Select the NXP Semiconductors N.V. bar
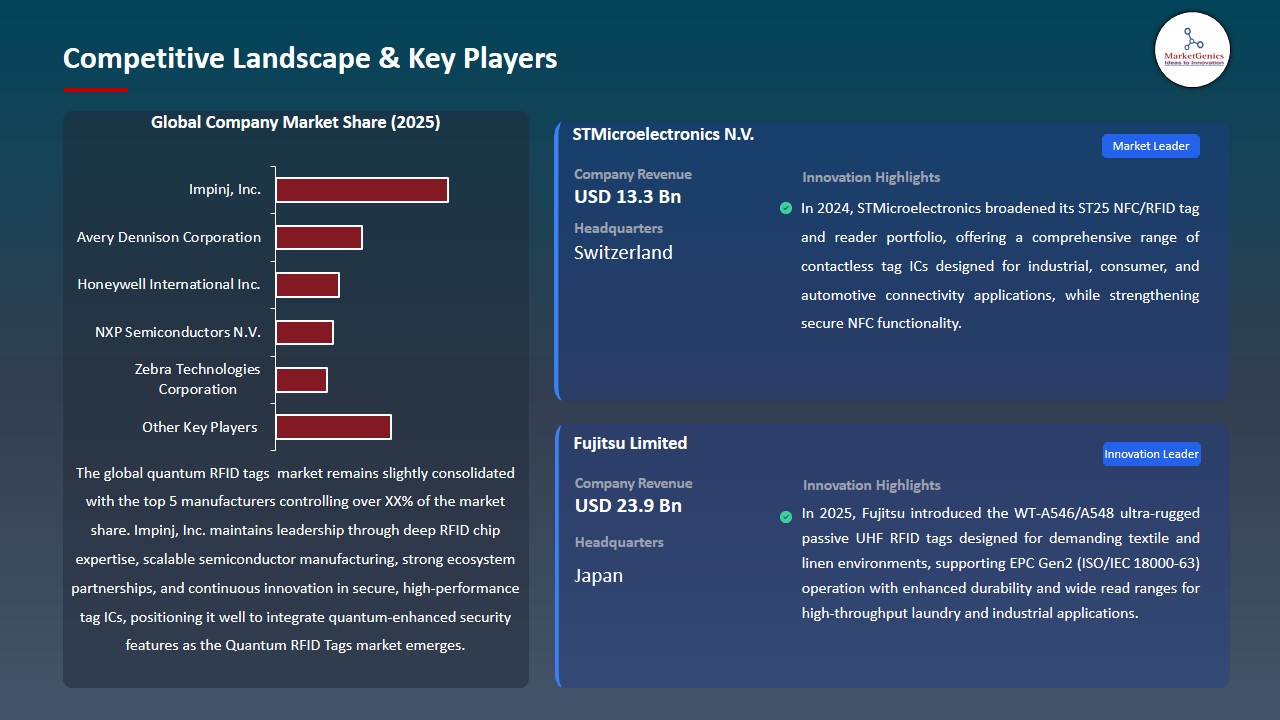1280x720 pixels. click(304, 332)
